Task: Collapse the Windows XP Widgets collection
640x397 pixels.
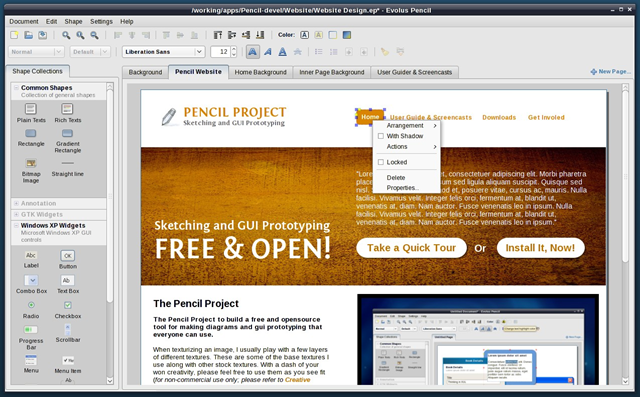Action: (16, 225)
